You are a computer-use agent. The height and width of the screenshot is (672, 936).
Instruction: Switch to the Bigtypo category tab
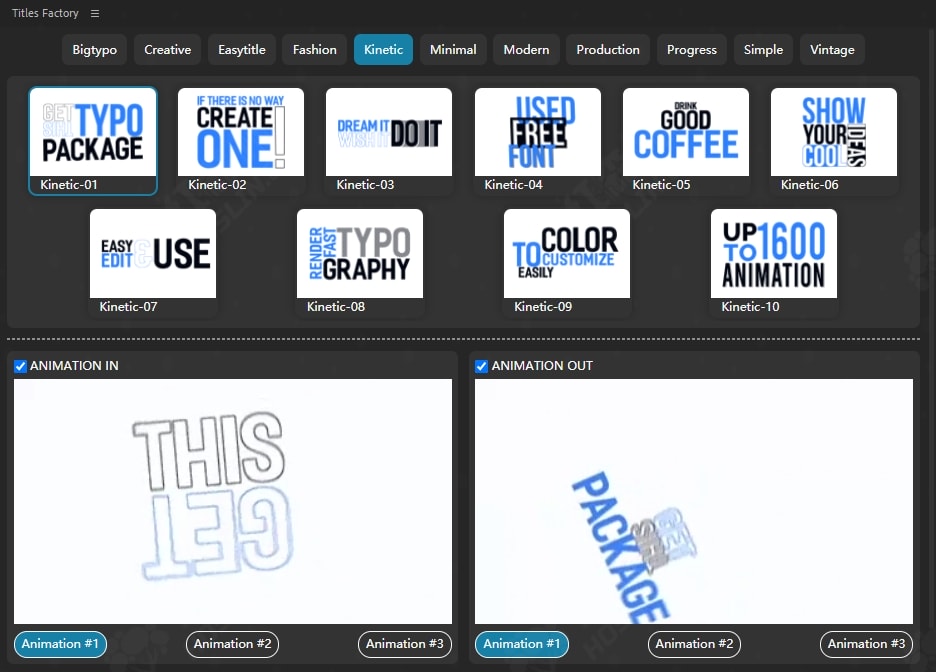(94, 50)
